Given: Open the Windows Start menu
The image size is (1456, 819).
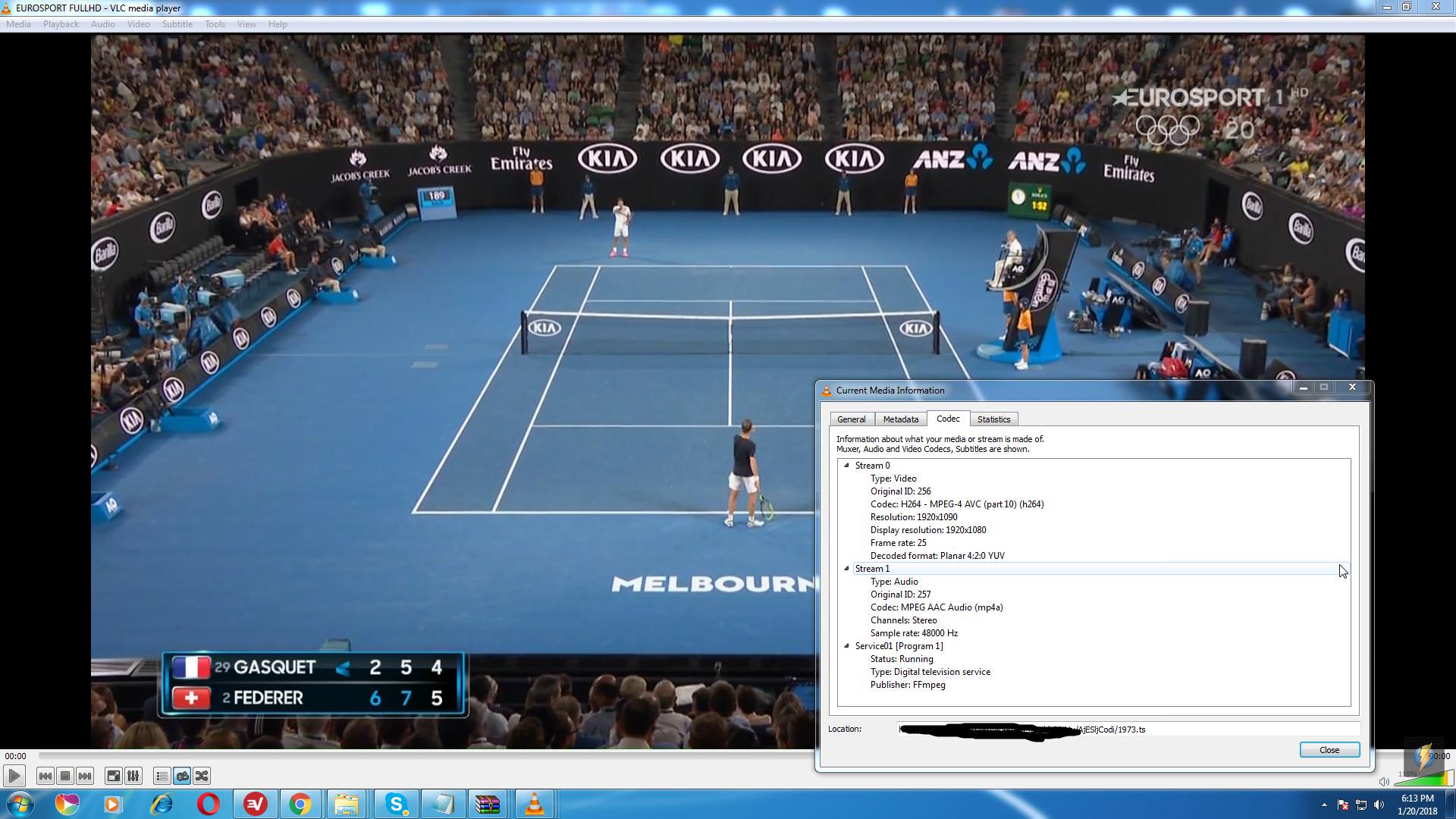Looking at the screenshot, I should pos(20,804).
